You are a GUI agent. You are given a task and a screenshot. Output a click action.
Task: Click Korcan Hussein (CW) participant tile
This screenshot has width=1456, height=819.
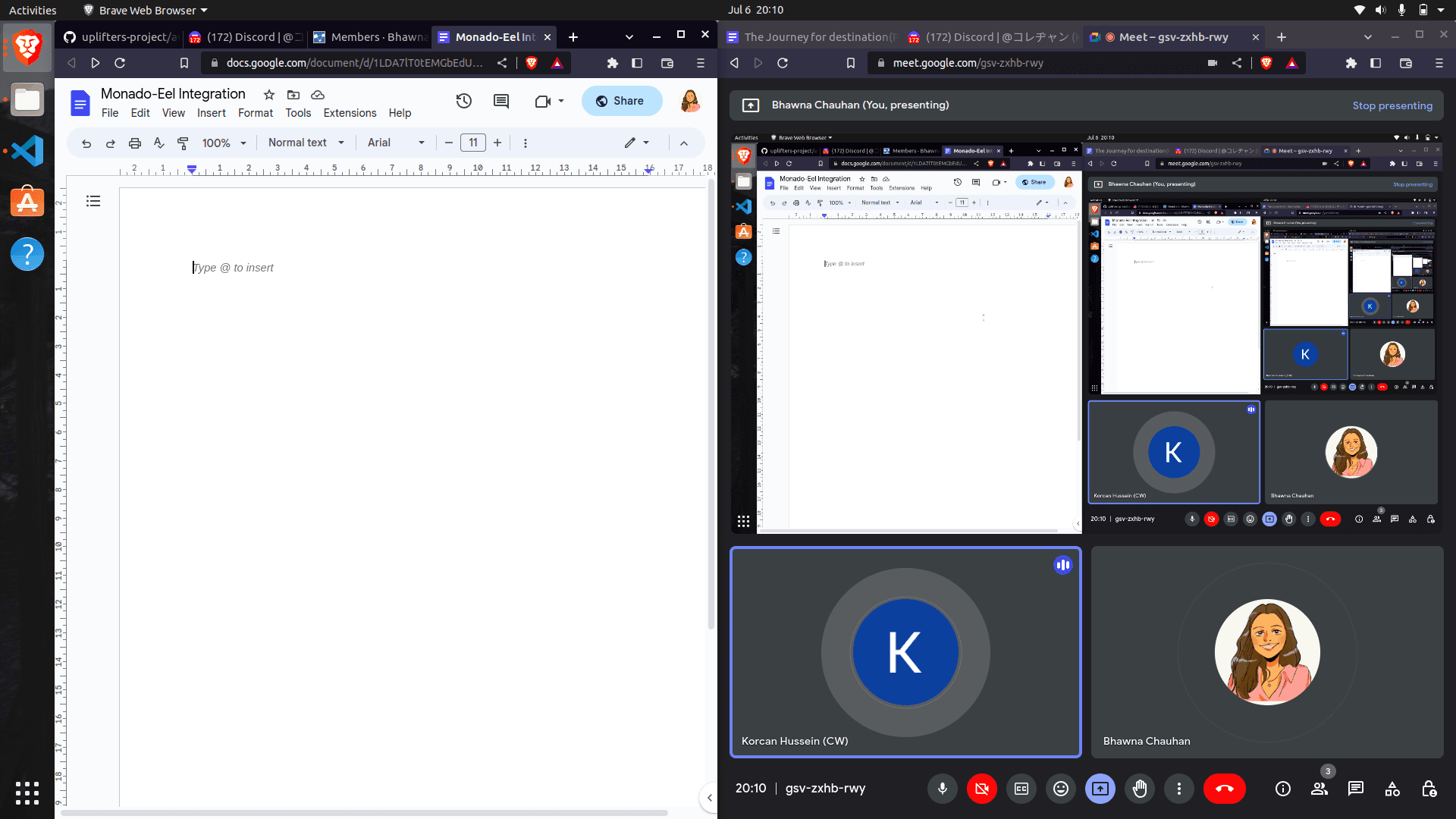[x=905, y=652]
